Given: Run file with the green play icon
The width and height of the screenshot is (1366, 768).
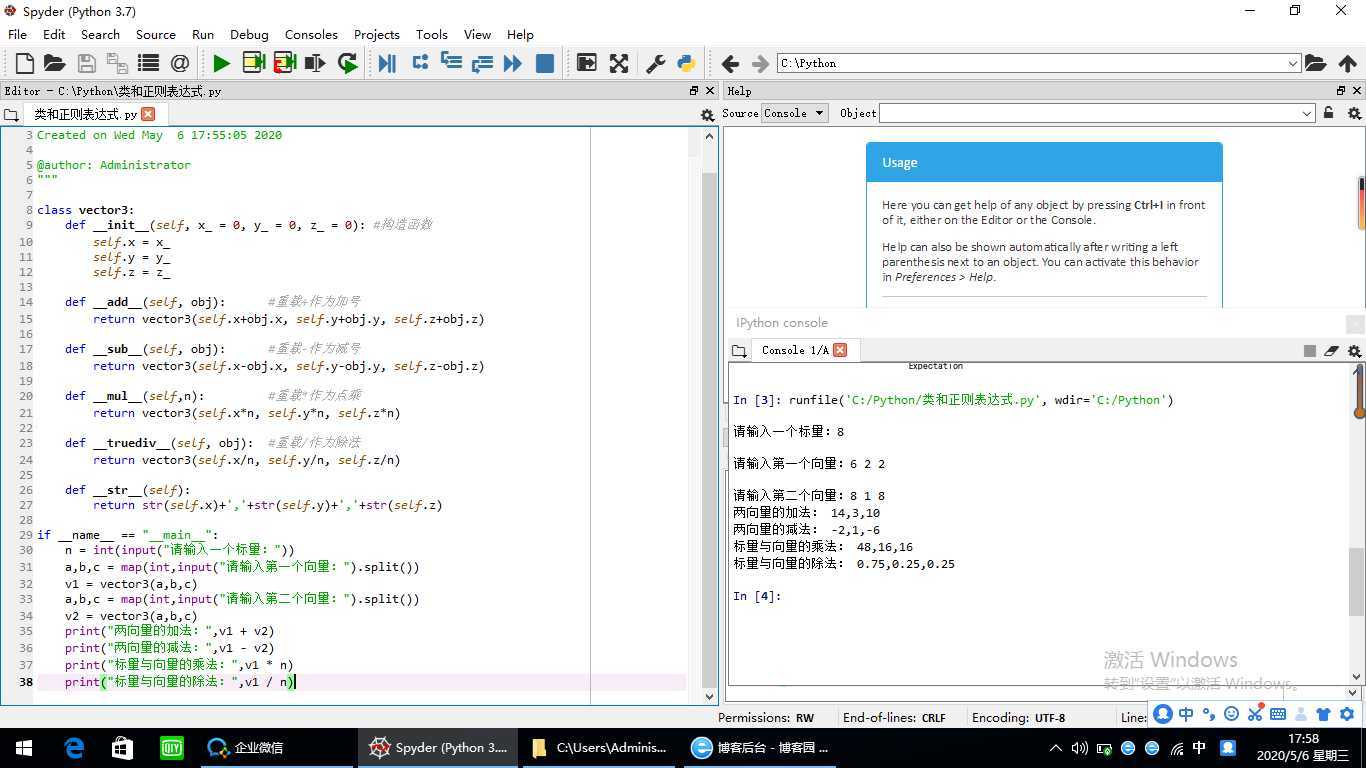Looking at the screenshot, I should pyautogui.click(x=221, y=63).
